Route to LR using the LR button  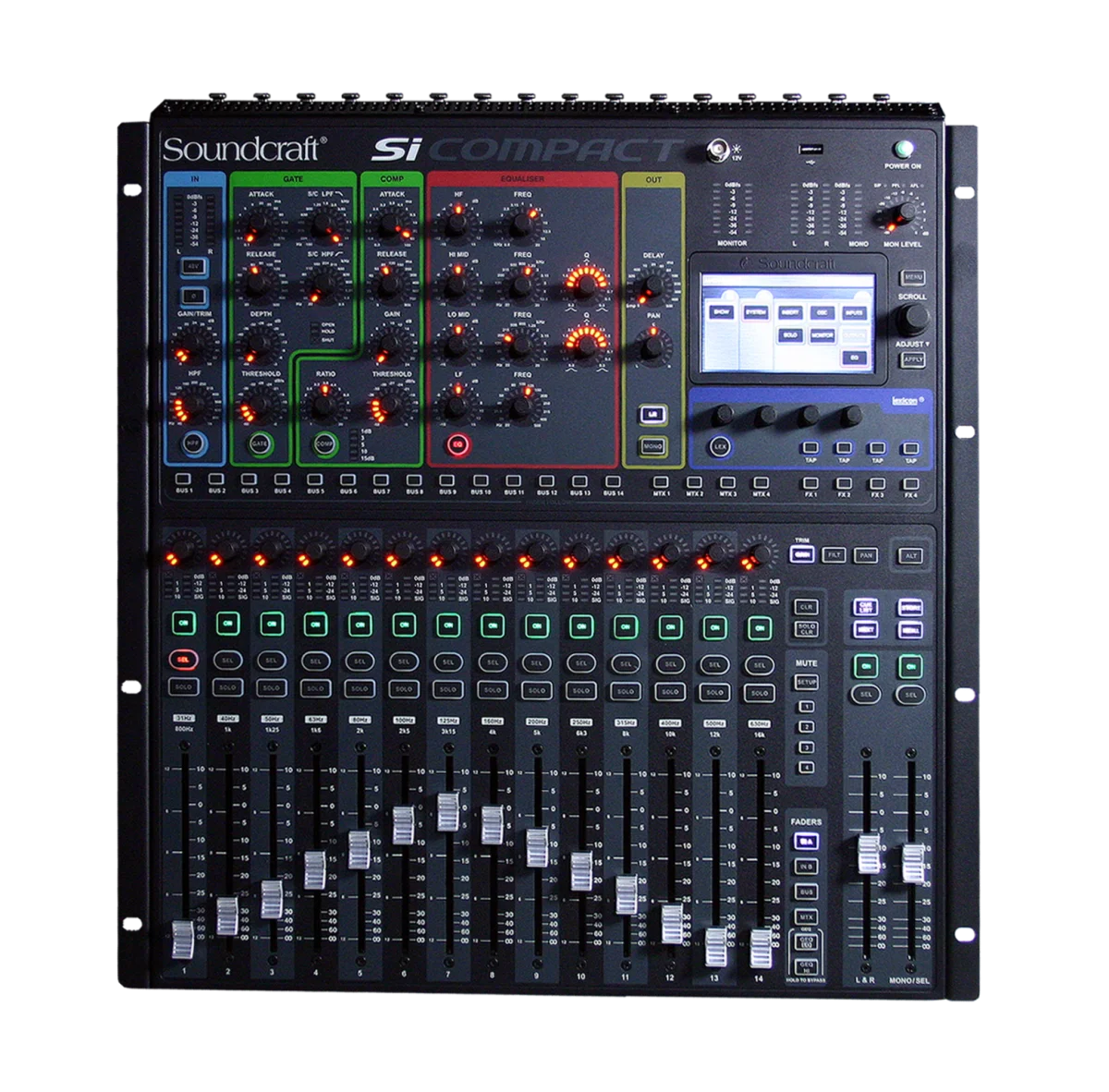[653, 414]
